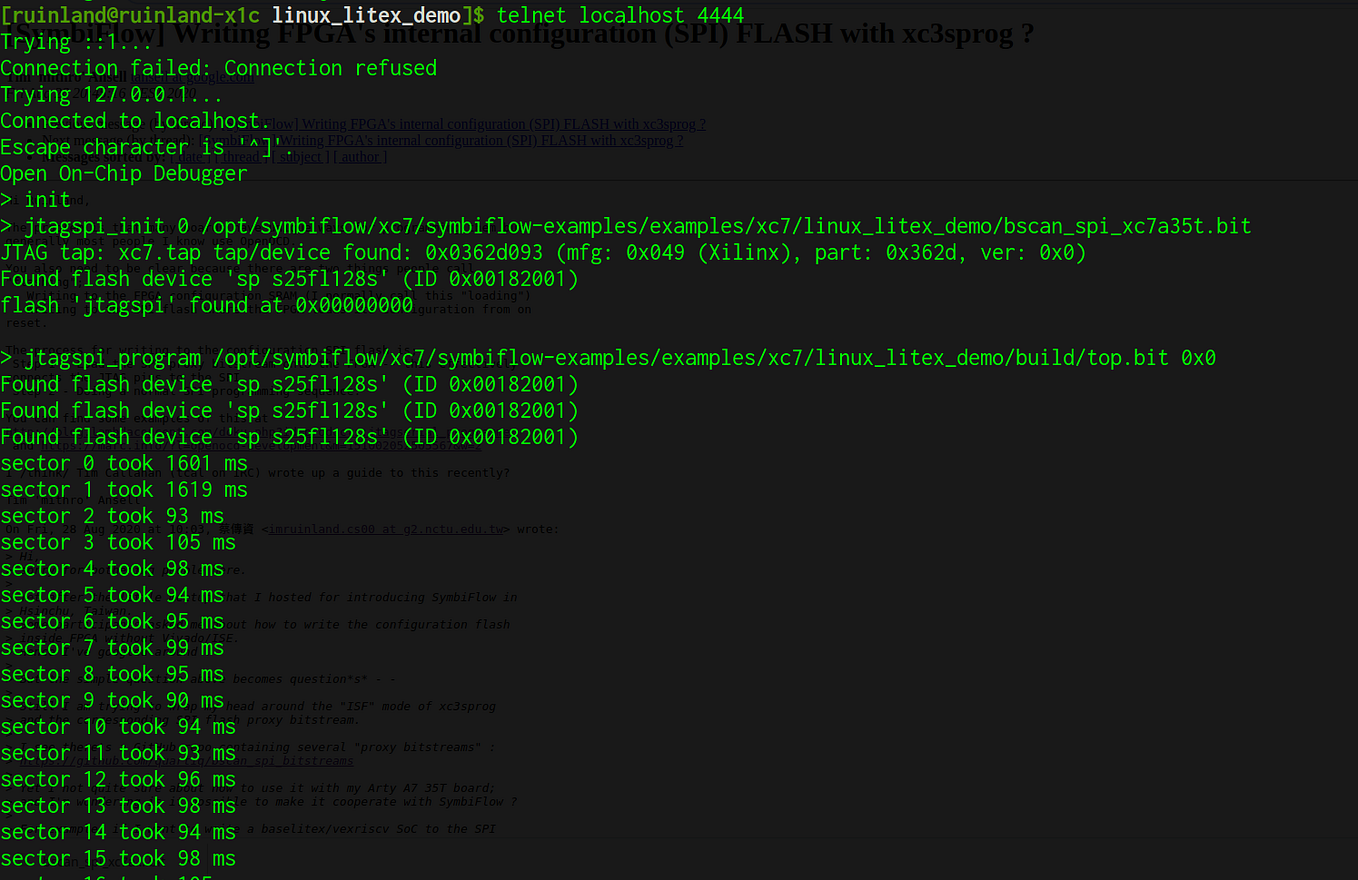
Task: Sort messages by [ author ]
Action: pos(360,156)
